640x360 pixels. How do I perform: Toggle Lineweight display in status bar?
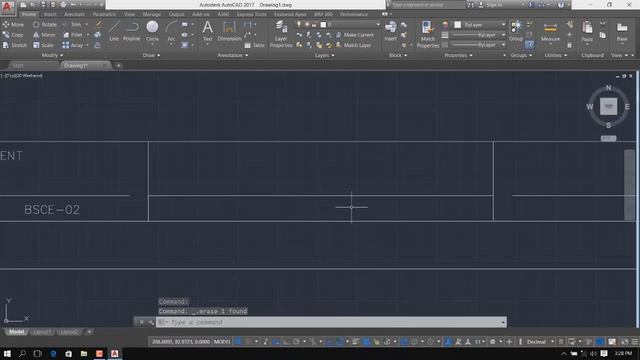pyautogui.click(x=356, y=342)
